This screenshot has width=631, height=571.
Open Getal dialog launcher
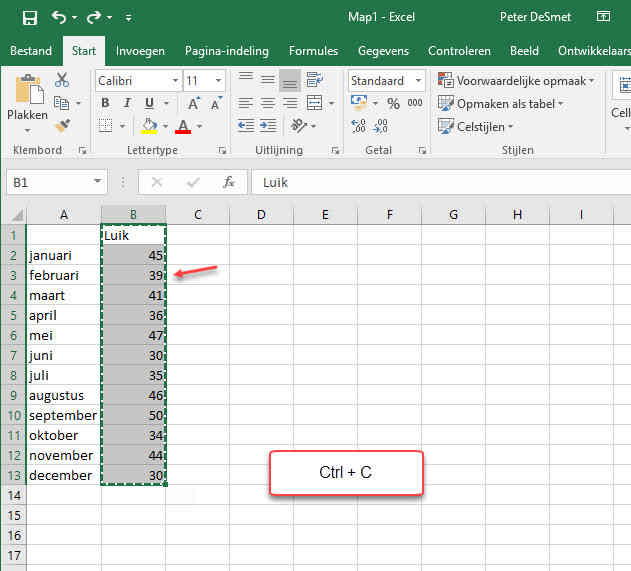click(x=422, y=150)
